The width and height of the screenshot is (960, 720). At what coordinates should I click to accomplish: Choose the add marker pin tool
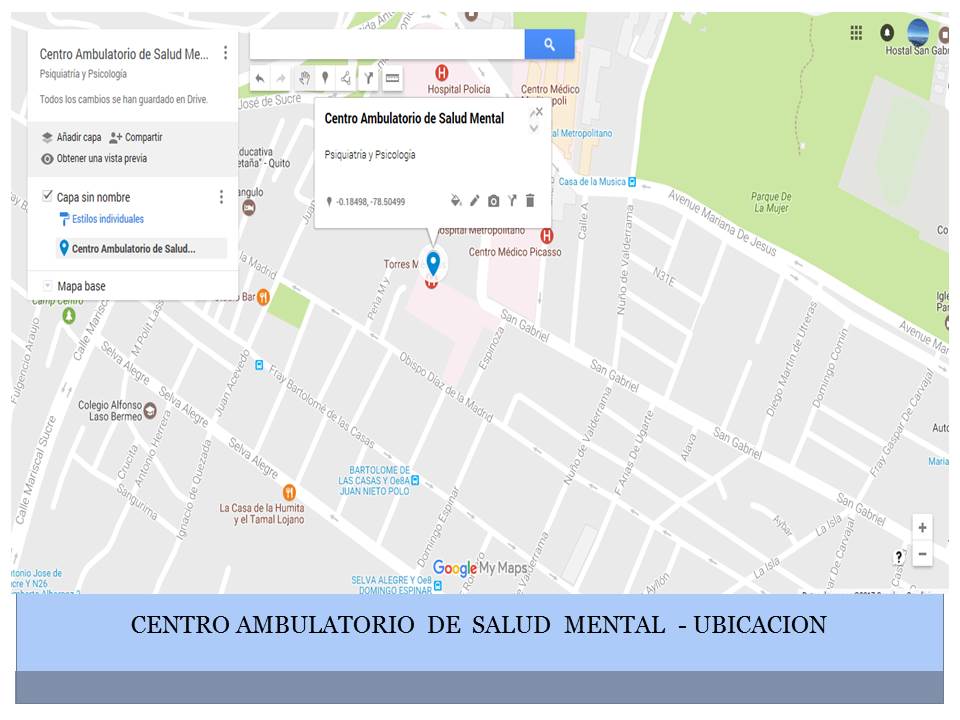325,78
